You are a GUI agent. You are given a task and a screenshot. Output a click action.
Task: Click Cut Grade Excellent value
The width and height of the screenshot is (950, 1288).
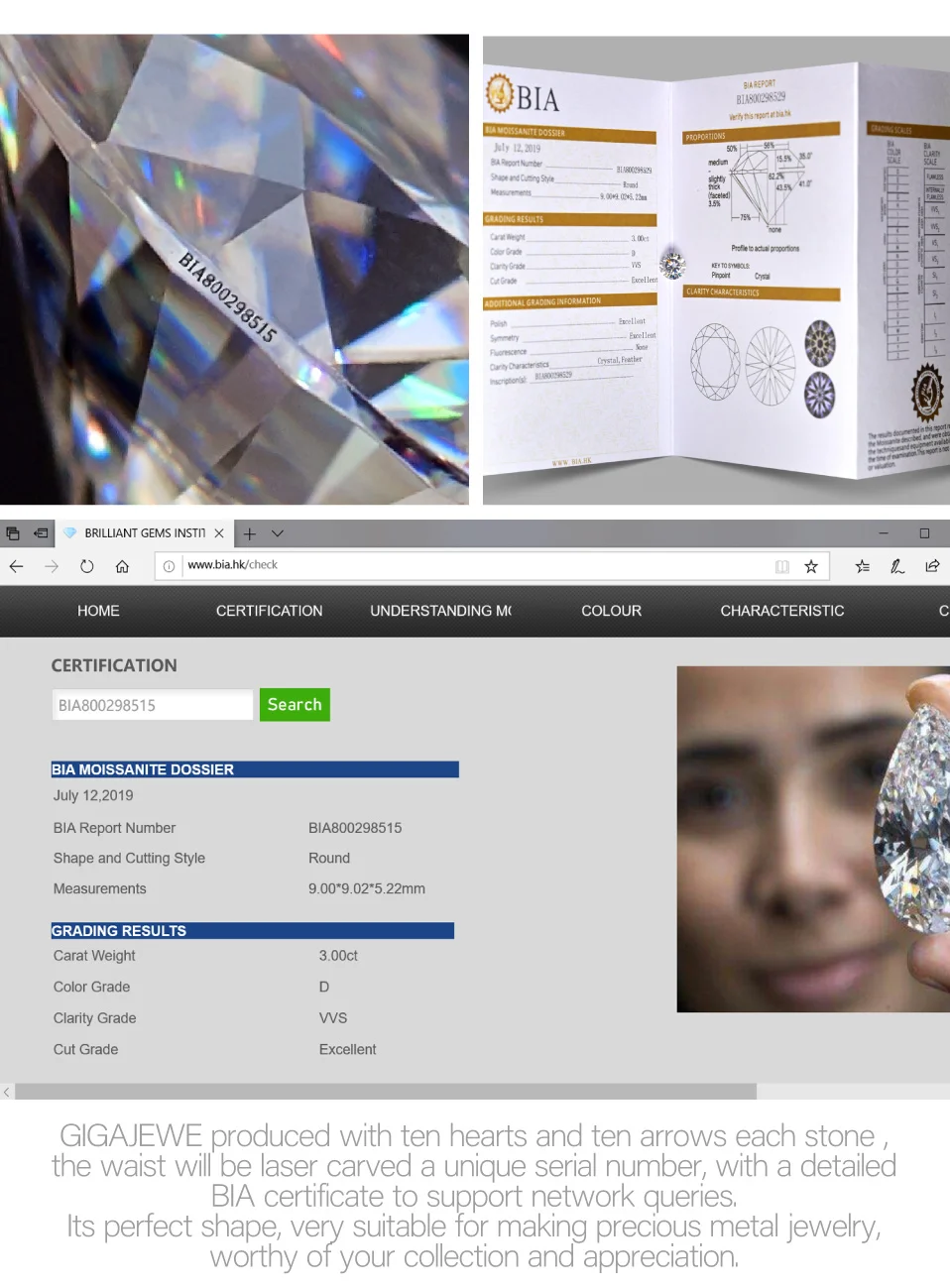tap(348, 1049)
